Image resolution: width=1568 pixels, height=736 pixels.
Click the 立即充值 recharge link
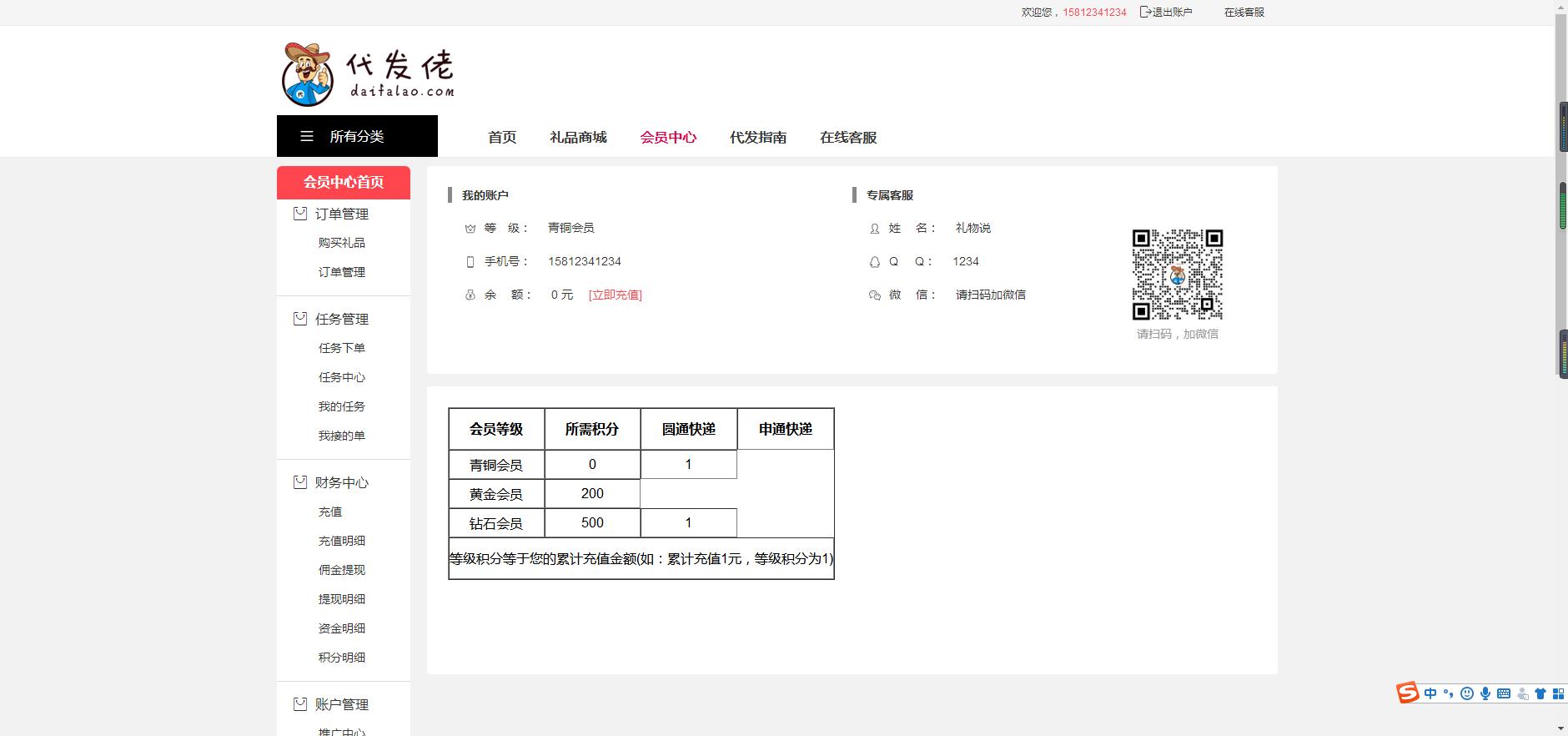(616, 295)
